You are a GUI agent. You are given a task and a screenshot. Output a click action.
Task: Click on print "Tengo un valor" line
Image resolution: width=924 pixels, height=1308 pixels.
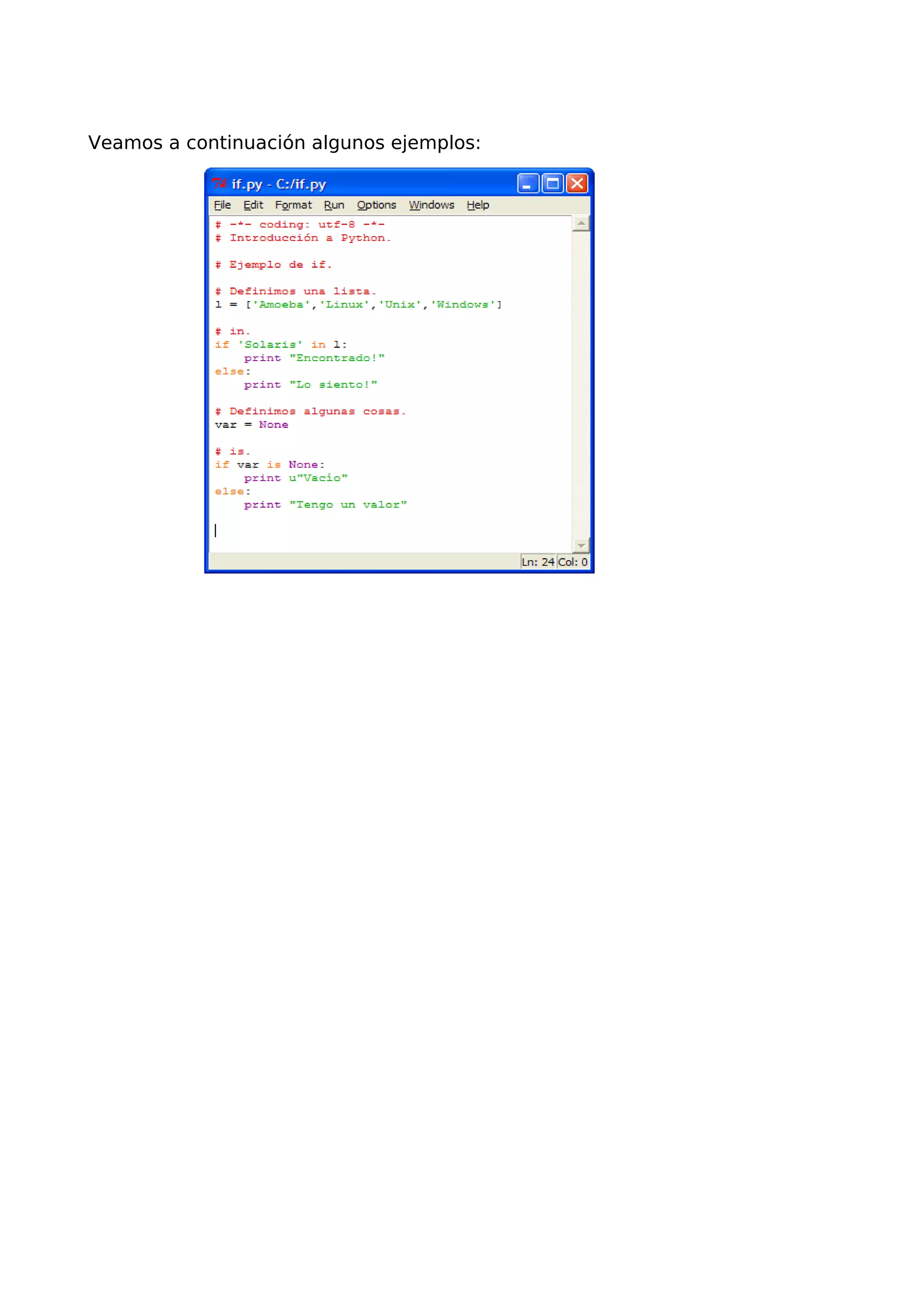tap(325, 505)
